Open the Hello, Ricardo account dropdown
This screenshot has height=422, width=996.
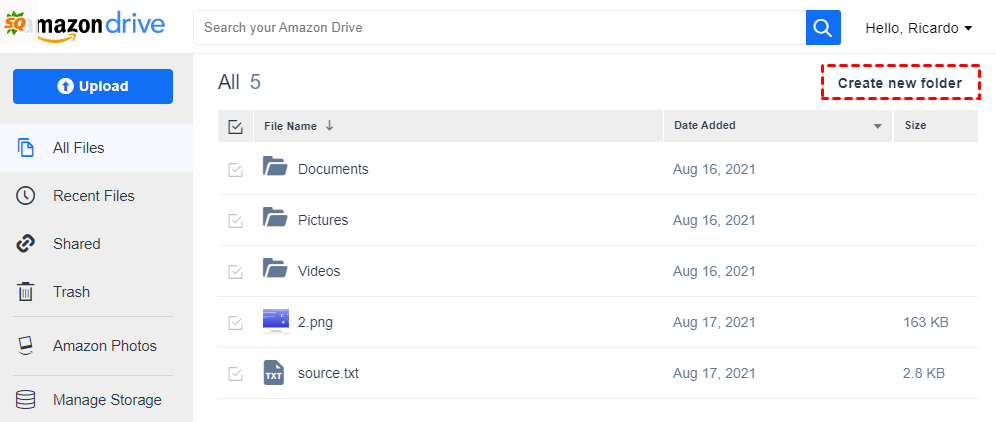[x=918, y=28]
